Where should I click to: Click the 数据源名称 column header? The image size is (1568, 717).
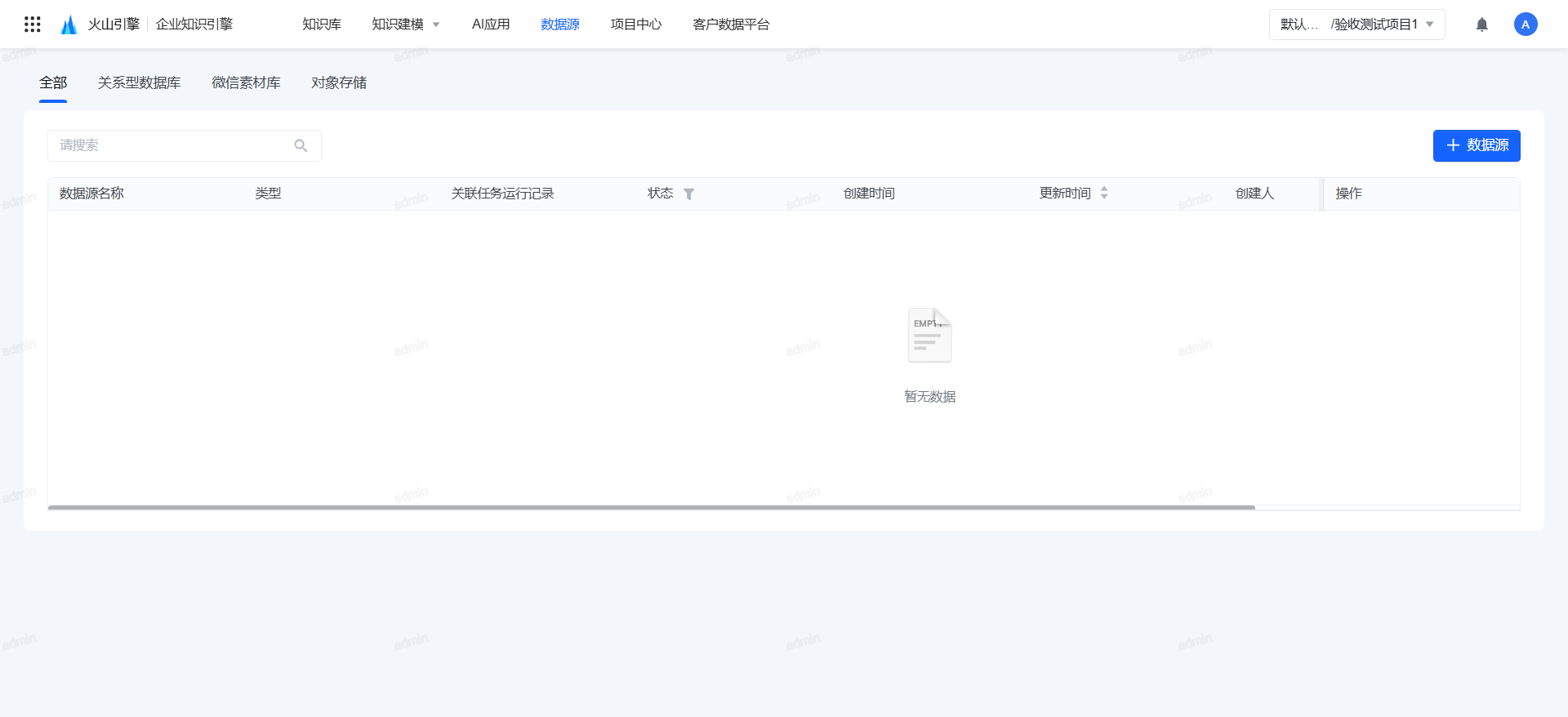pos(91,194)
